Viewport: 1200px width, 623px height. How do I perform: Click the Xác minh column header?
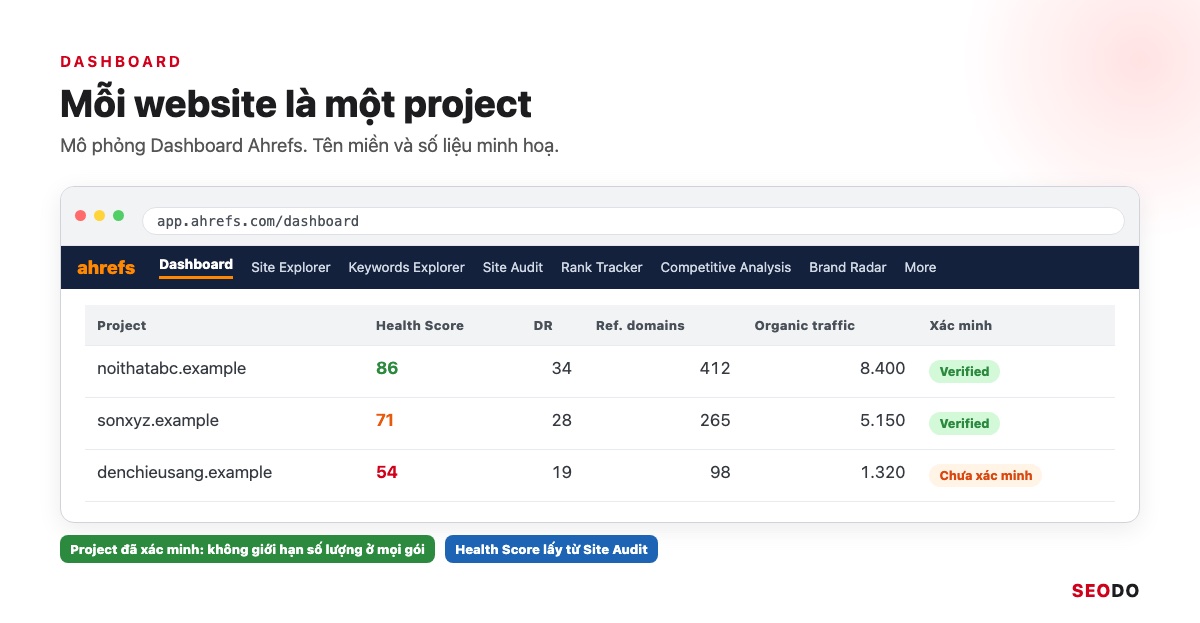pos(961,325)
